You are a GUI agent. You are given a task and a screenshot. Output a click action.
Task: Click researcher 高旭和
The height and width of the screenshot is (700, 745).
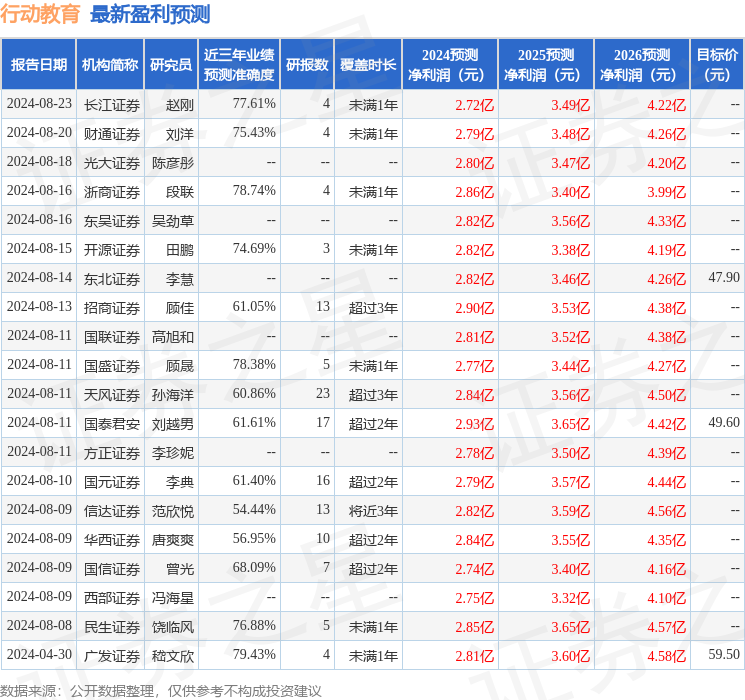(173, 337)
